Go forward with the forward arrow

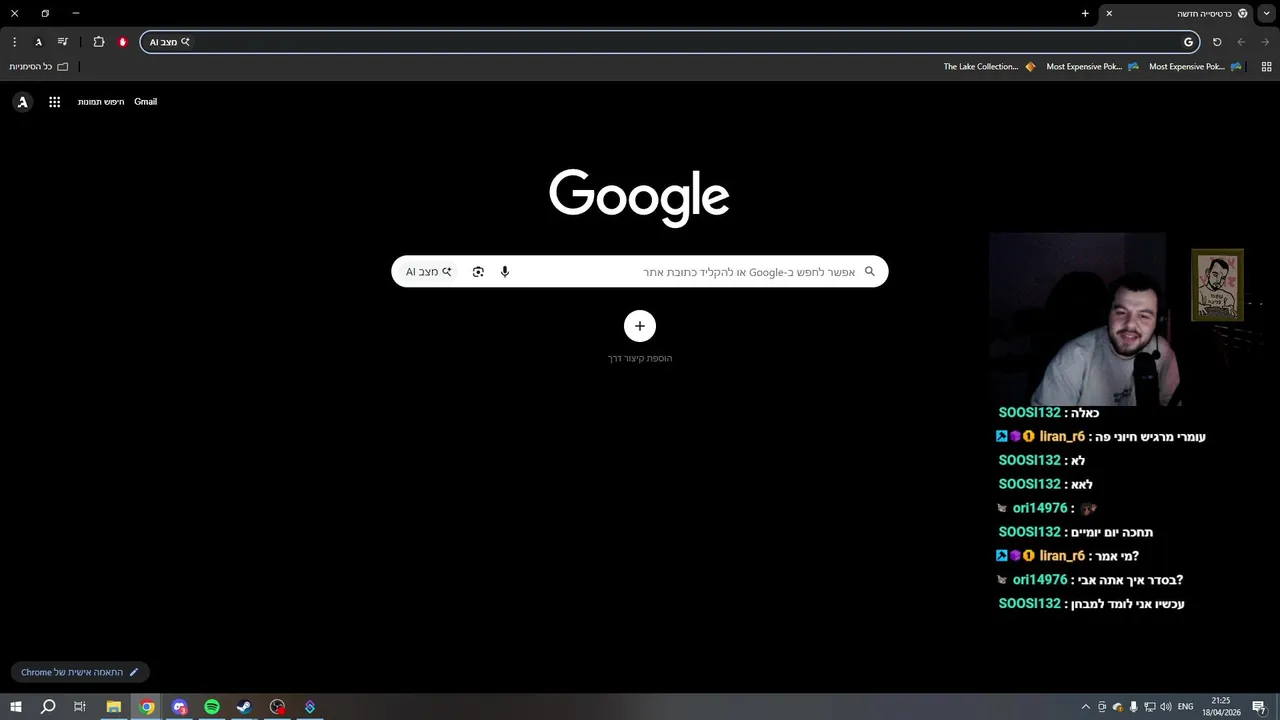point(1266,42)
